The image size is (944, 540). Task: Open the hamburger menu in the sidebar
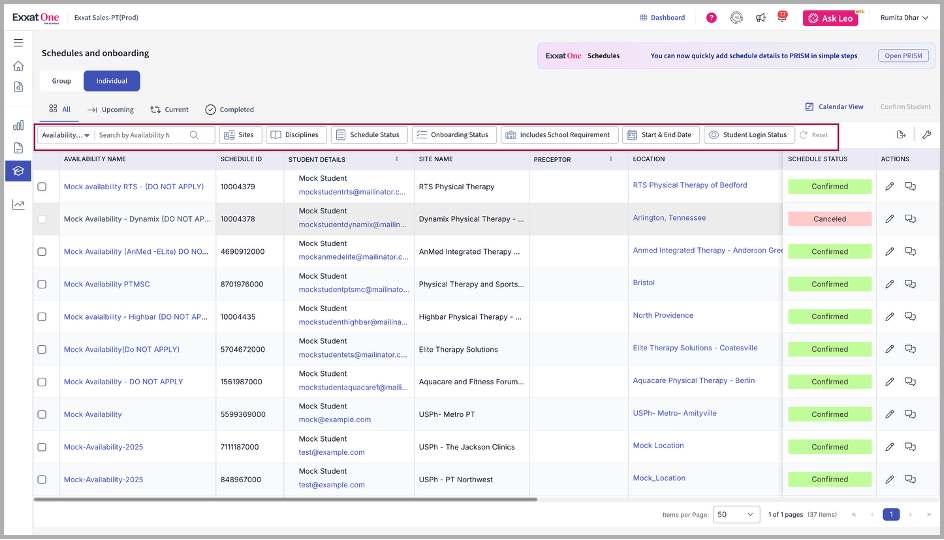point(18,42)
